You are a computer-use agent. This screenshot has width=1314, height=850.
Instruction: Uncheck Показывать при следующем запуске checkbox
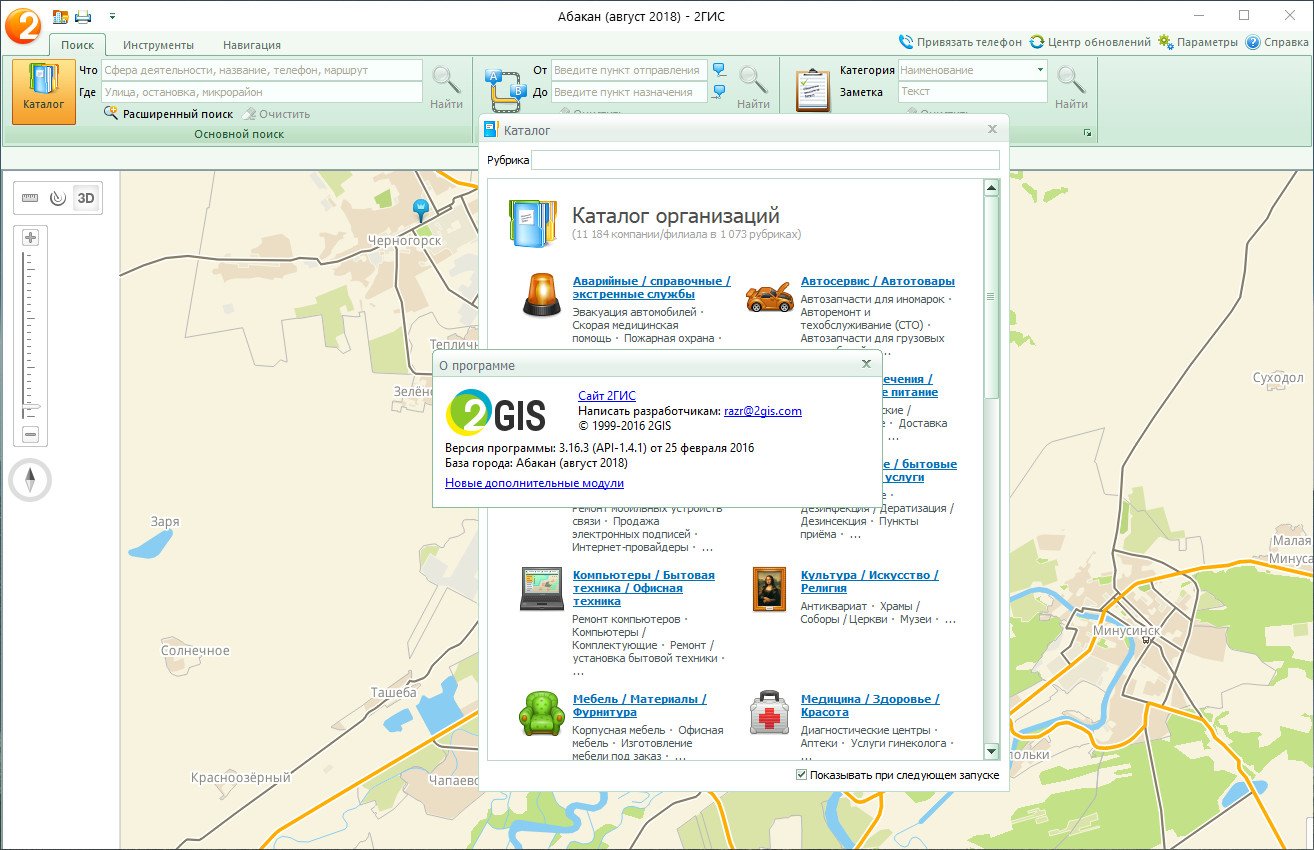click(801, 775)
